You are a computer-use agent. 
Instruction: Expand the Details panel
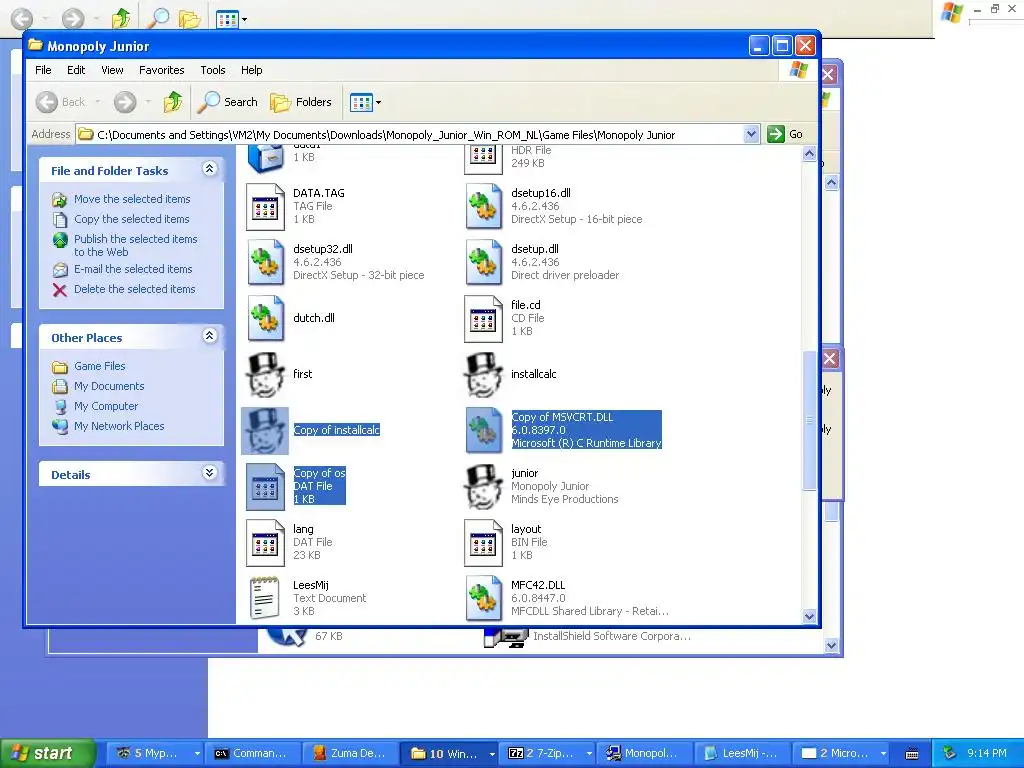click(x=210, y=472)
